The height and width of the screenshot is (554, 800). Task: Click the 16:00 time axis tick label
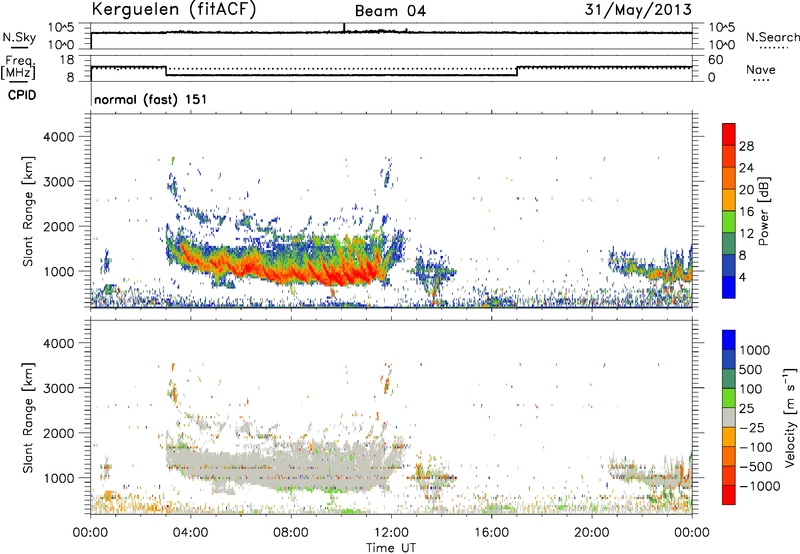(491, 533)
